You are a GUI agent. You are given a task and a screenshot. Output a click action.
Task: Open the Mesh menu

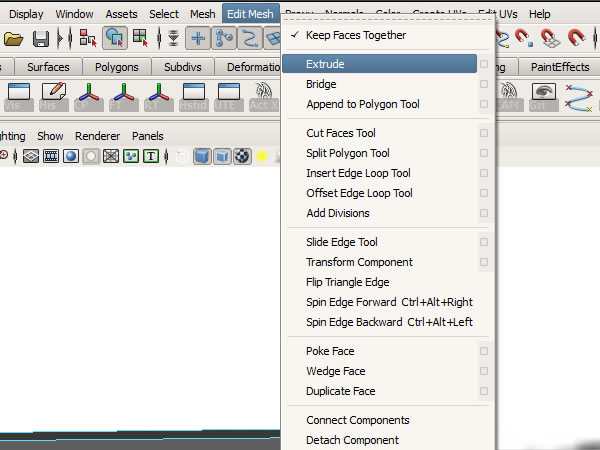(202, 14)
